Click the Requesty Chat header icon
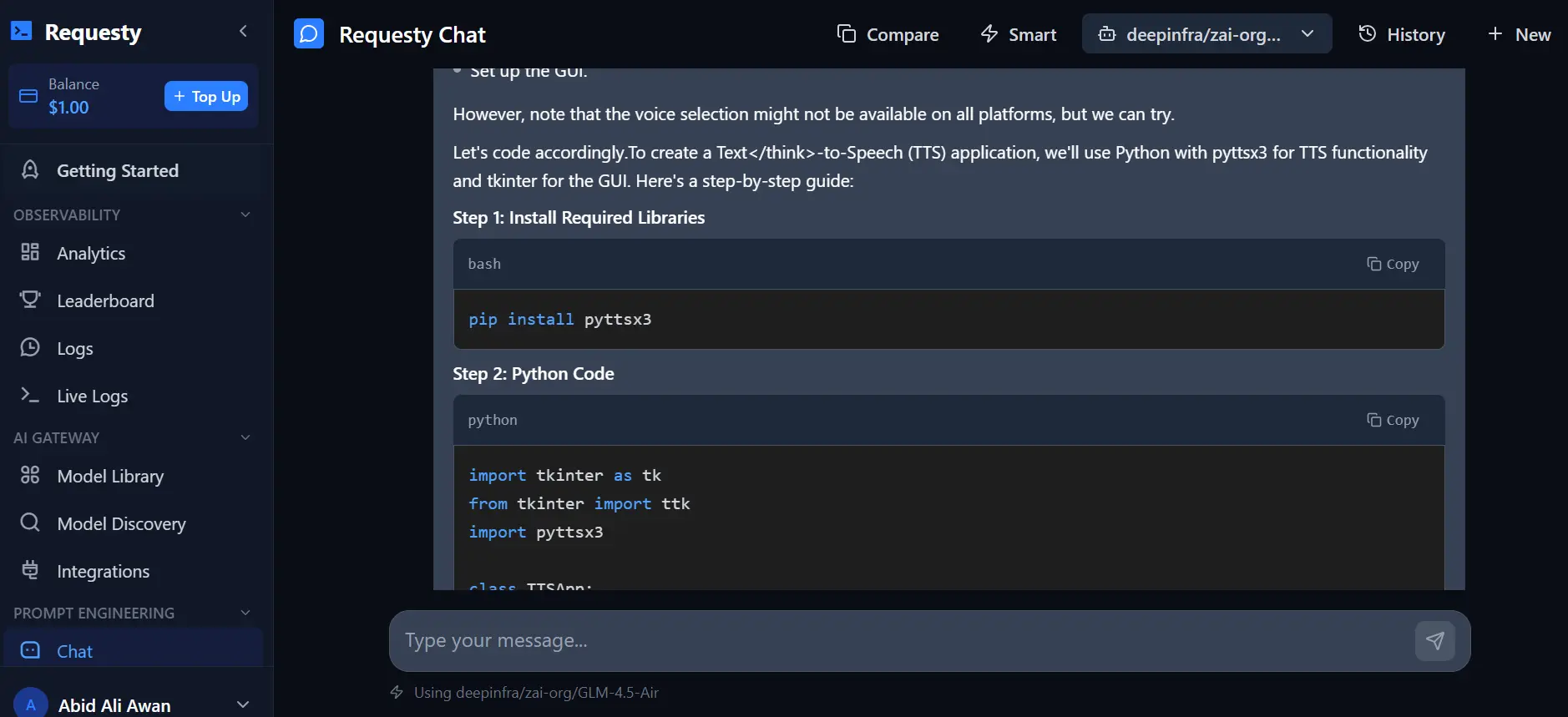 [x=309, y=34]
